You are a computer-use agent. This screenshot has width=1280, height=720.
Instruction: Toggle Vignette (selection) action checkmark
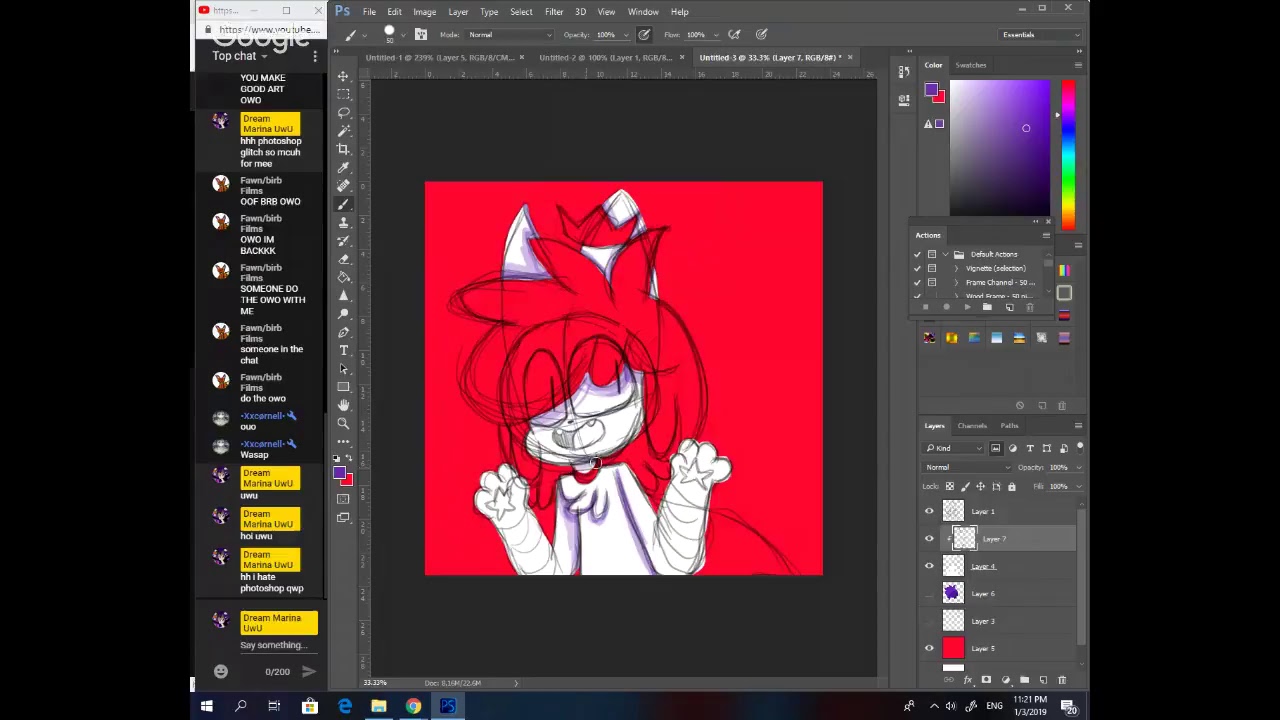[x=917, y=268]
